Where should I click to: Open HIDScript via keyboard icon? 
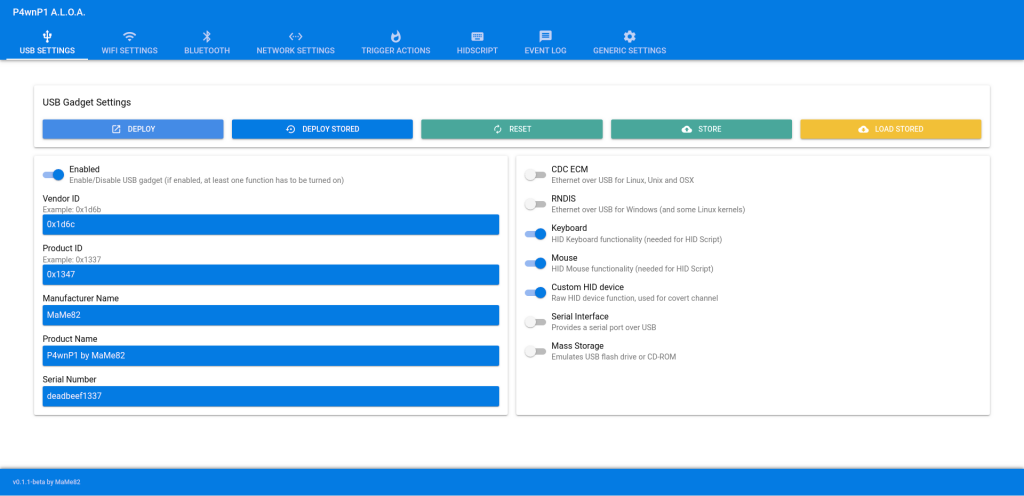[477, 36]
